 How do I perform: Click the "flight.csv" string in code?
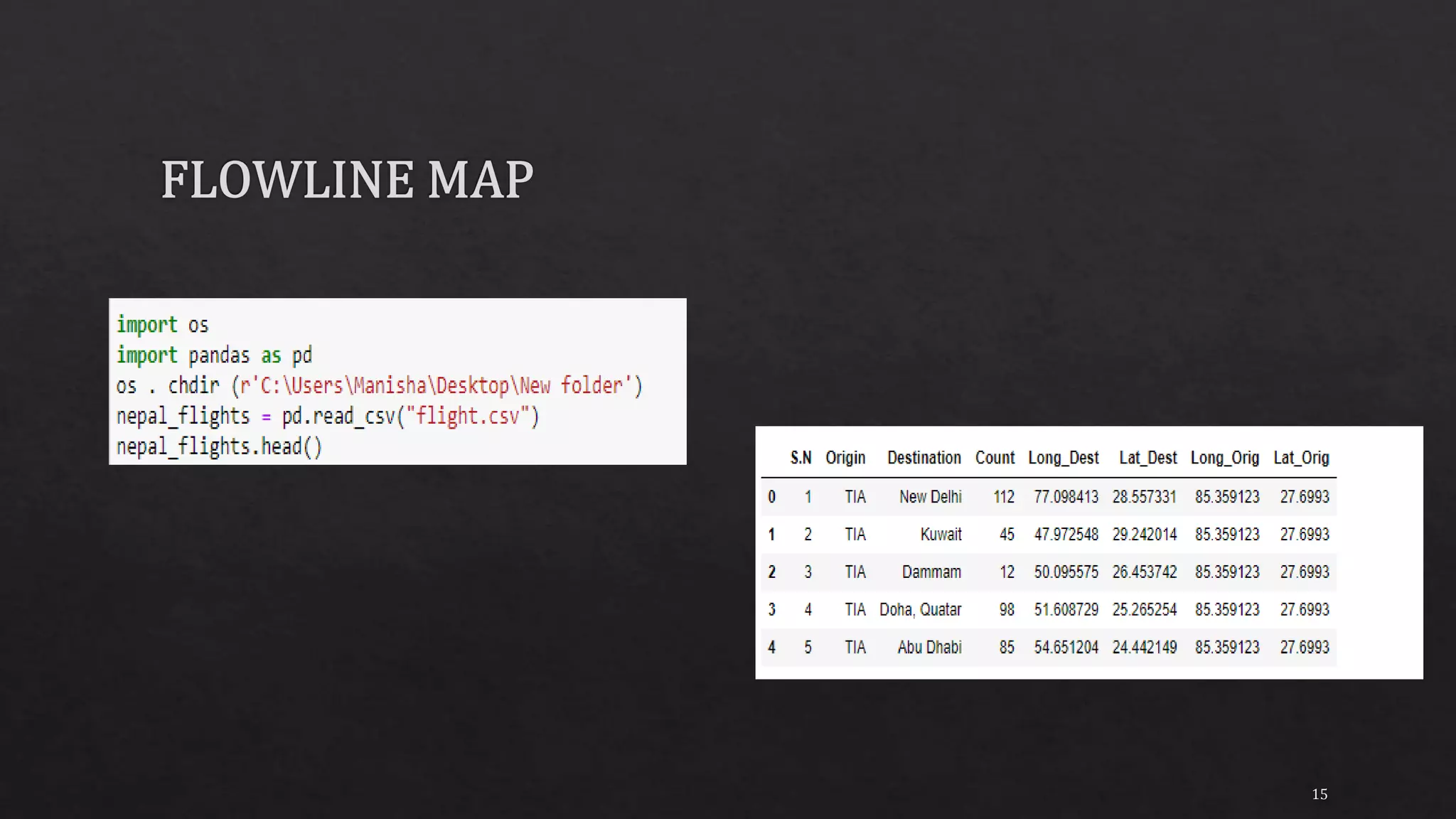467,416
